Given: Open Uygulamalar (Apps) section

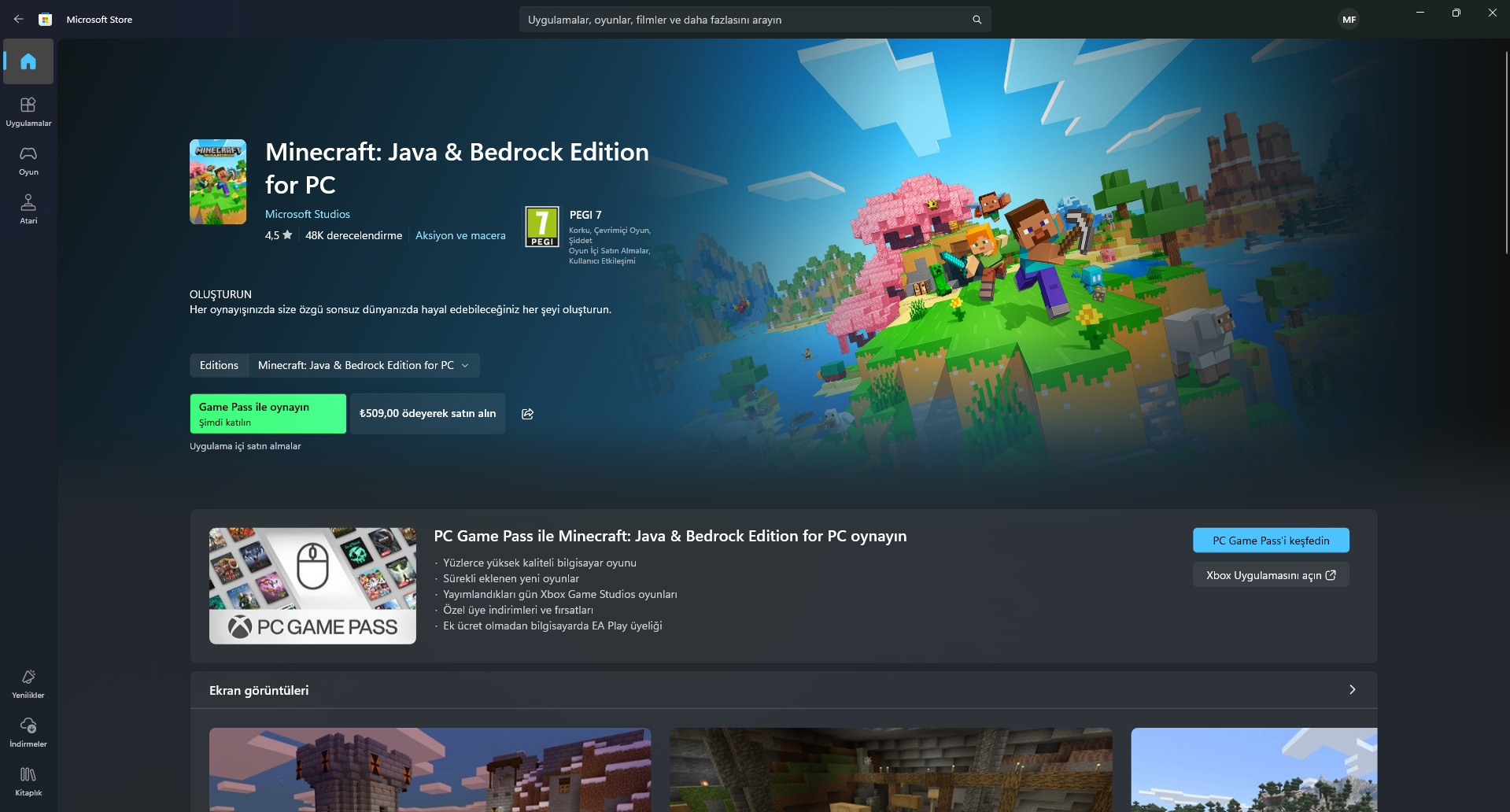Looking at the screenshot, I should tap(28, 111).
